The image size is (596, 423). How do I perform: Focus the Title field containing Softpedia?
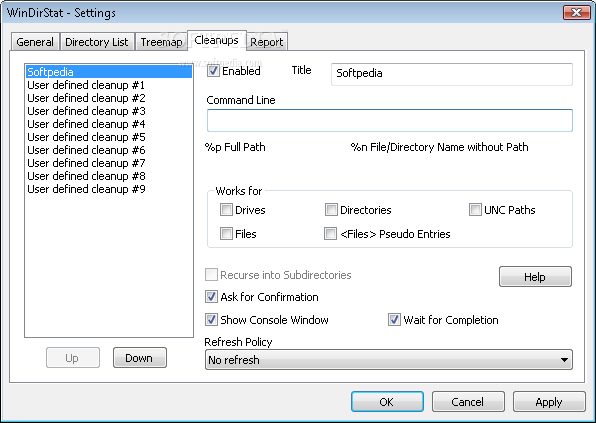pos(452,74)
